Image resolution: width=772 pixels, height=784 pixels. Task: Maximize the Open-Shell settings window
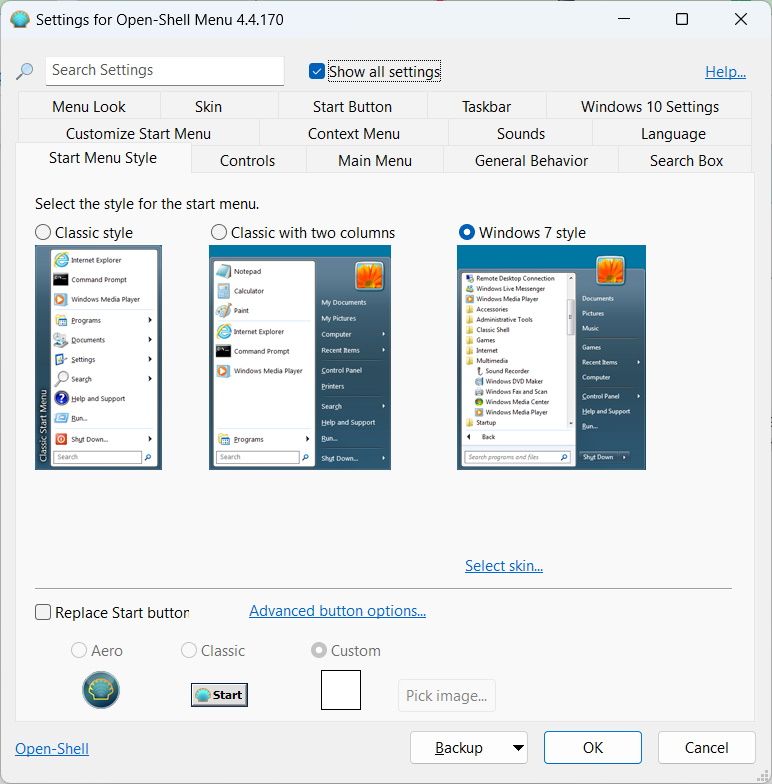(x=682, y=19)
